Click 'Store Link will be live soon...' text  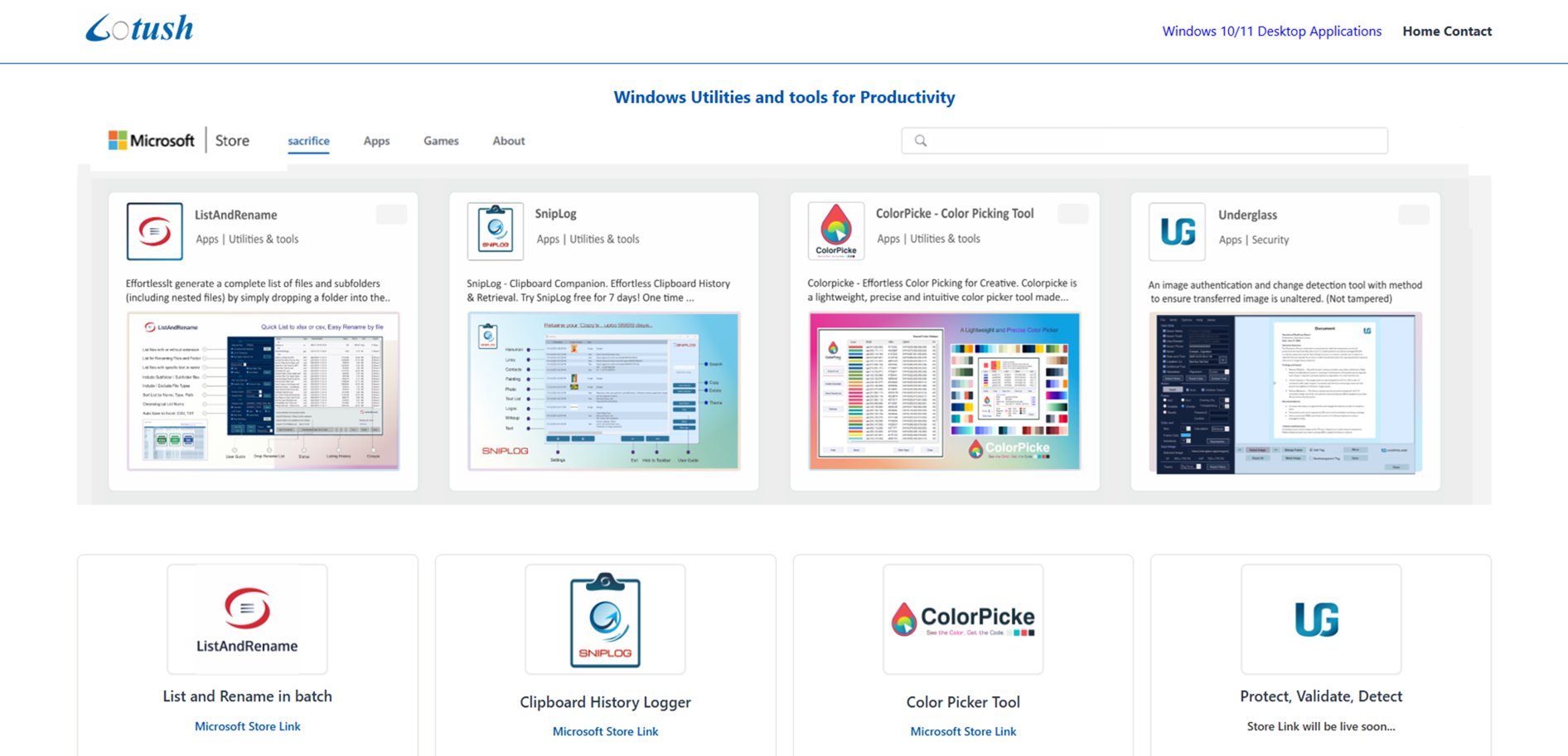[1321, 726]
